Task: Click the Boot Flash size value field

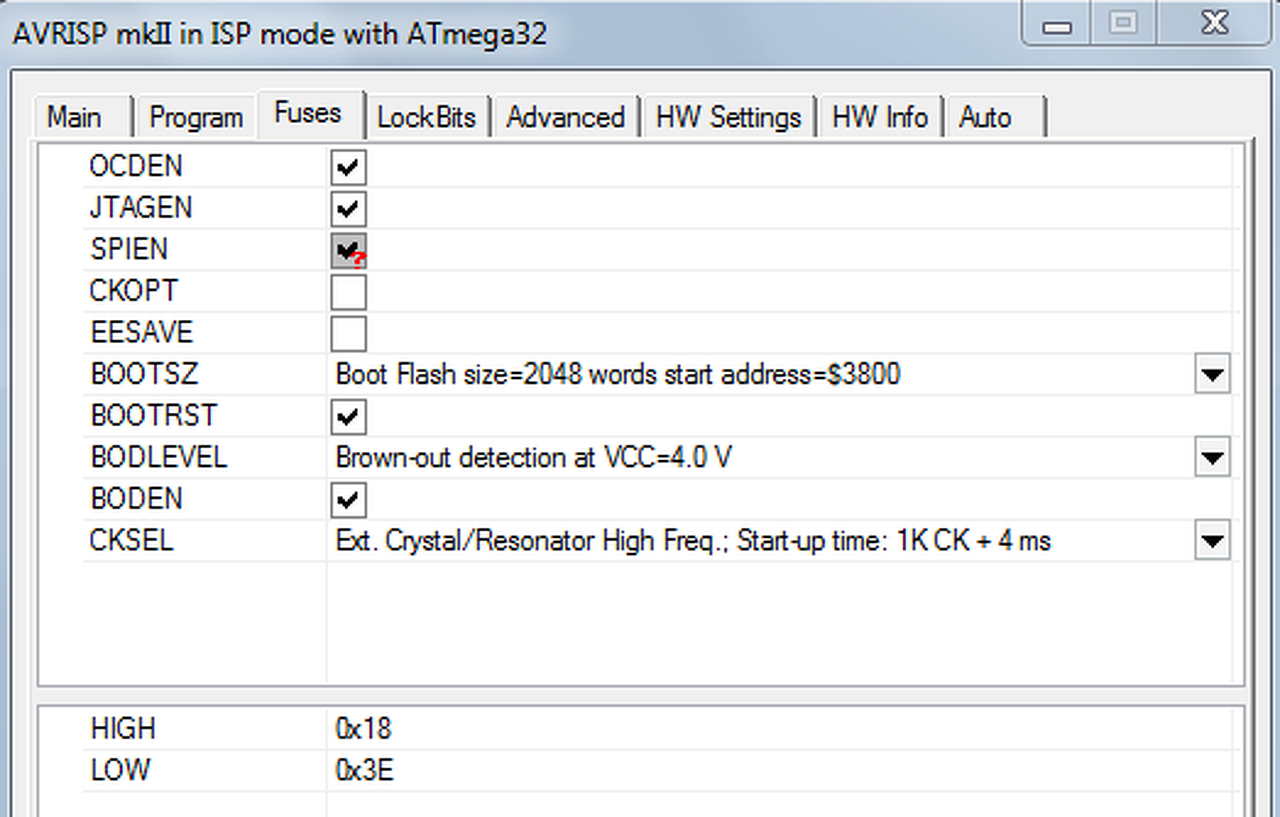Action: coord(762,375)
